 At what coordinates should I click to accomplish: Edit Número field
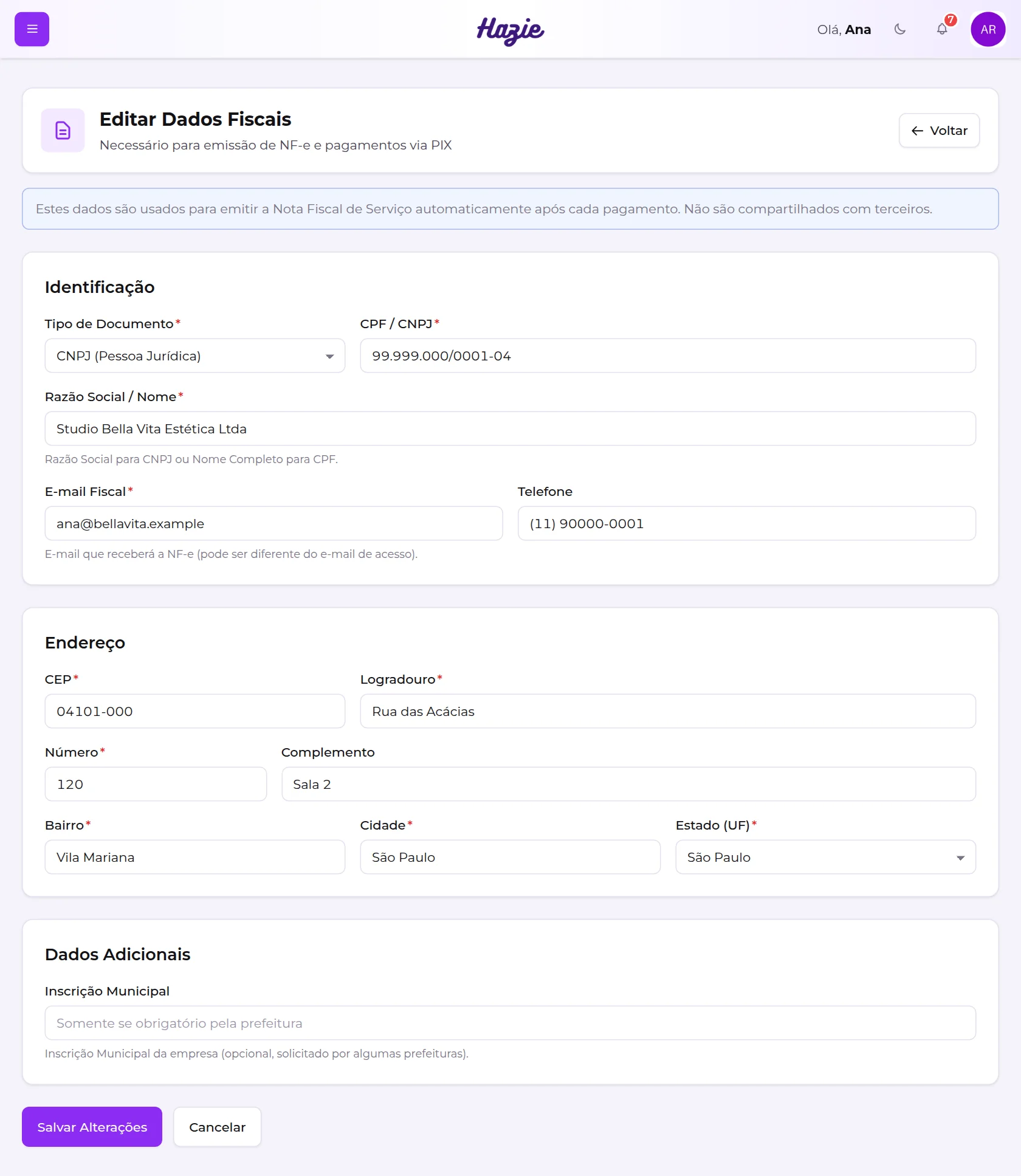(x=156, y=784)
